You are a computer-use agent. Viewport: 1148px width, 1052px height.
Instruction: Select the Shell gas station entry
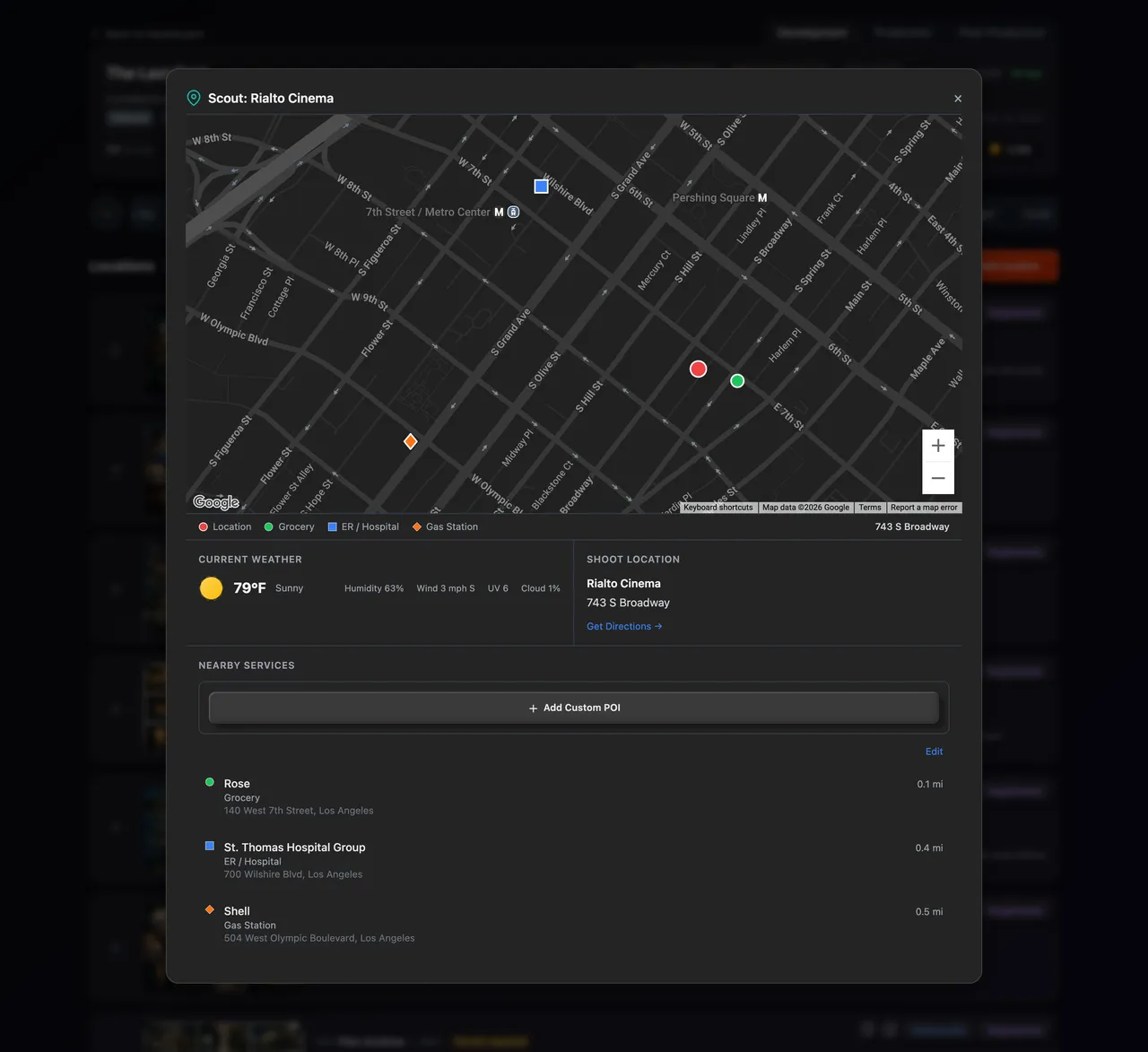pyautogui.click(x=574, y=924)
